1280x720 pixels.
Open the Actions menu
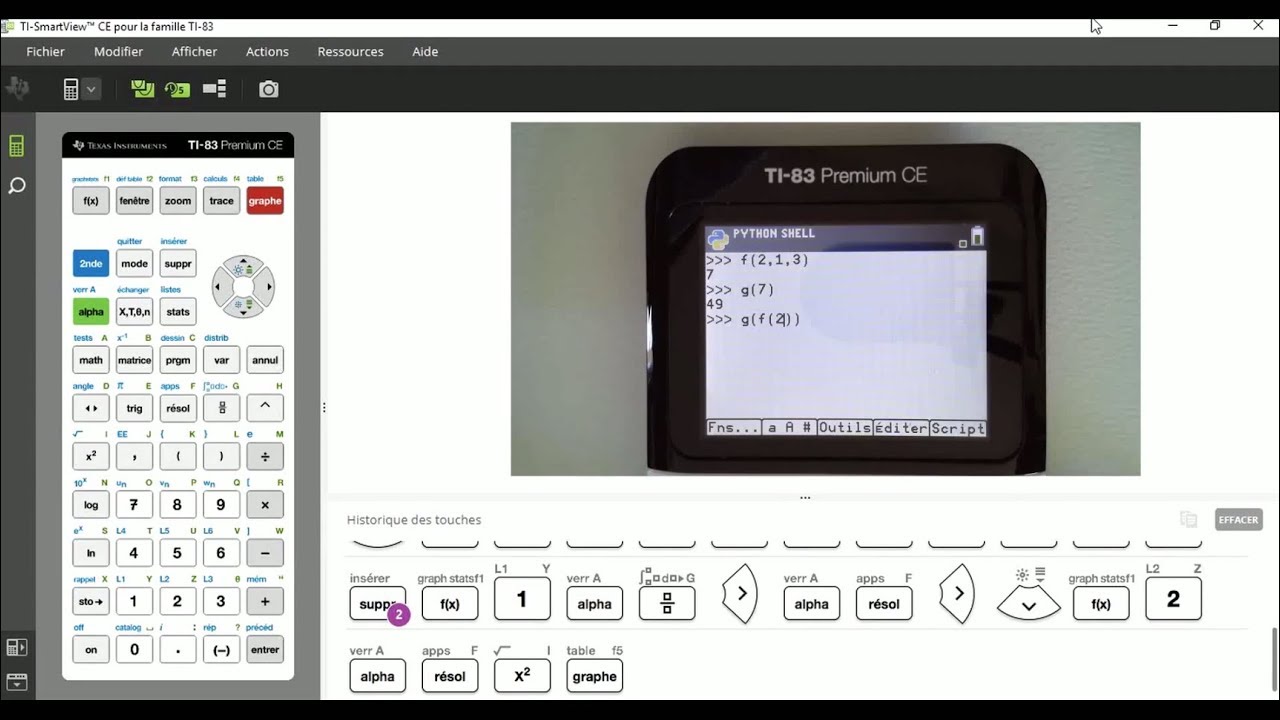coord(267,51)
